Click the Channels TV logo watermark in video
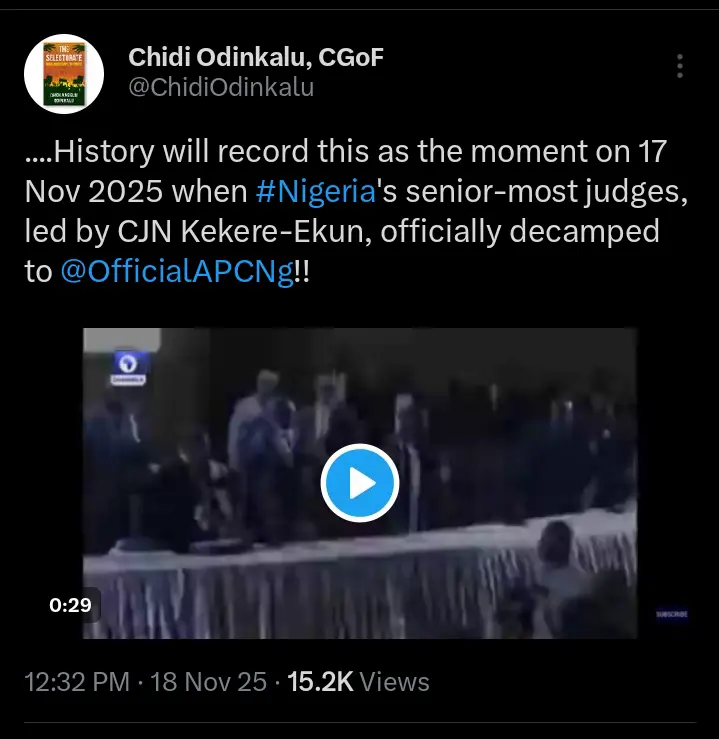Image resolution: width=719 pixels, height=739 pixels. [128, 368]
